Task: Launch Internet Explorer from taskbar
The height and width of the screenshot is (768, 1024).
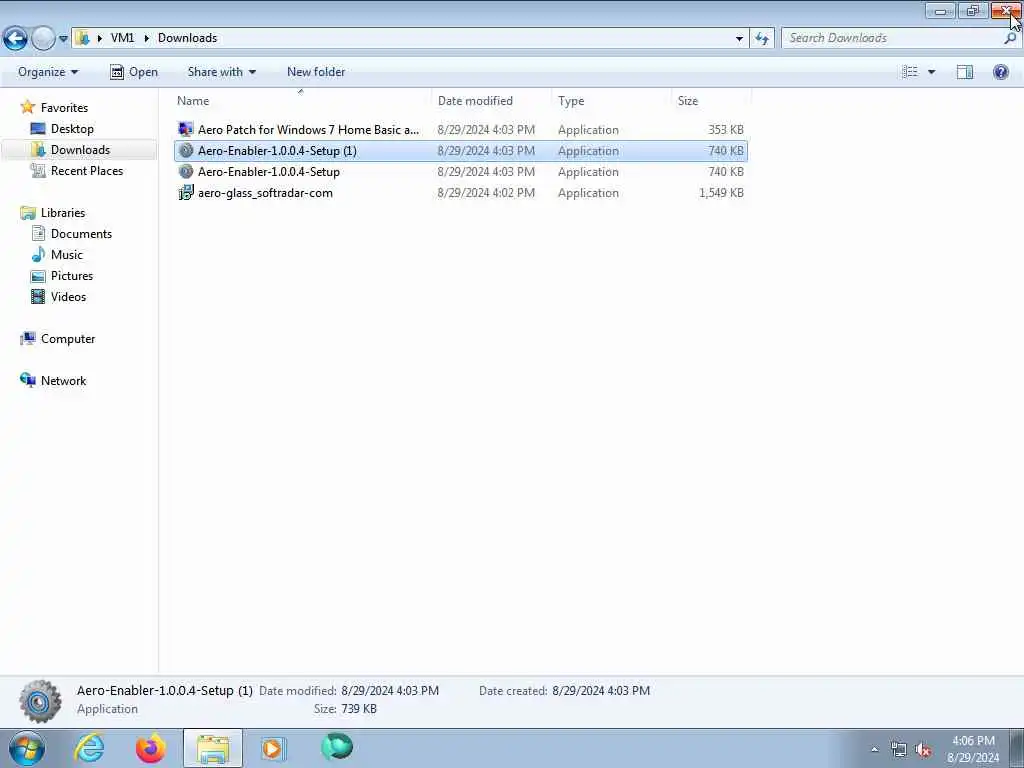Action: pyautogui.click(x=89, y=748)
